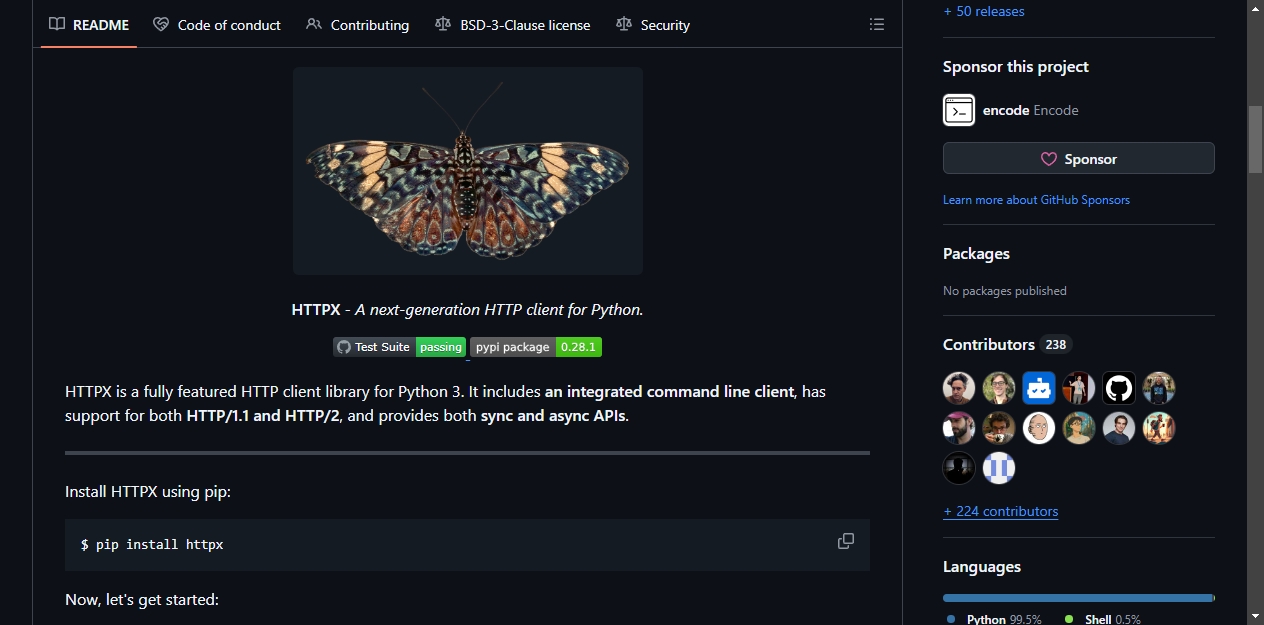Open the + 50 releases link

(983, 11)
